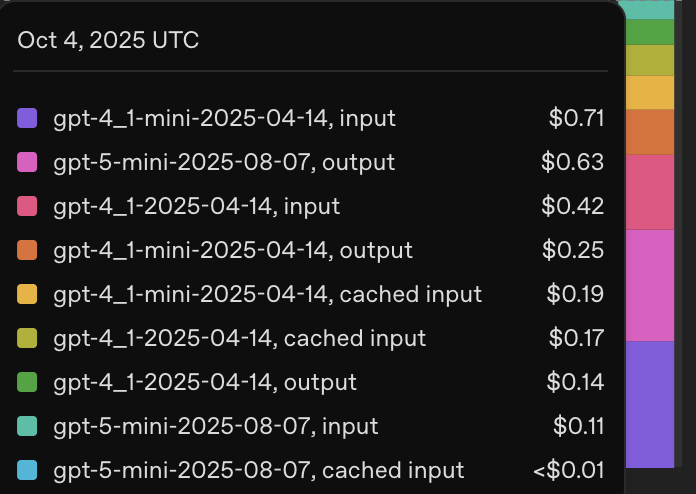Click the olive legend swatch for gpt-4_1 cached input
Image resolution: width=696 pixels, height=494 pixels.
28,338
